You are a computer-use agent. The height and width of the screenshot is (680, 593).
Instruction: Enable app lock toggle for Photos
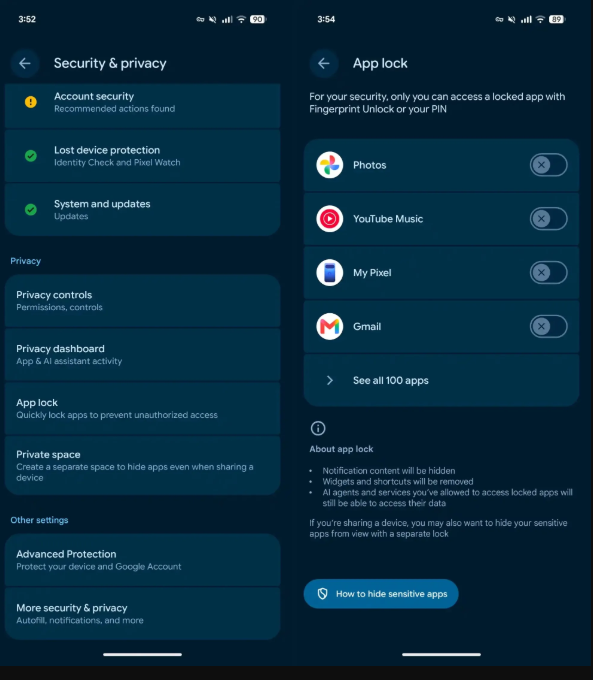pos(548,165)
